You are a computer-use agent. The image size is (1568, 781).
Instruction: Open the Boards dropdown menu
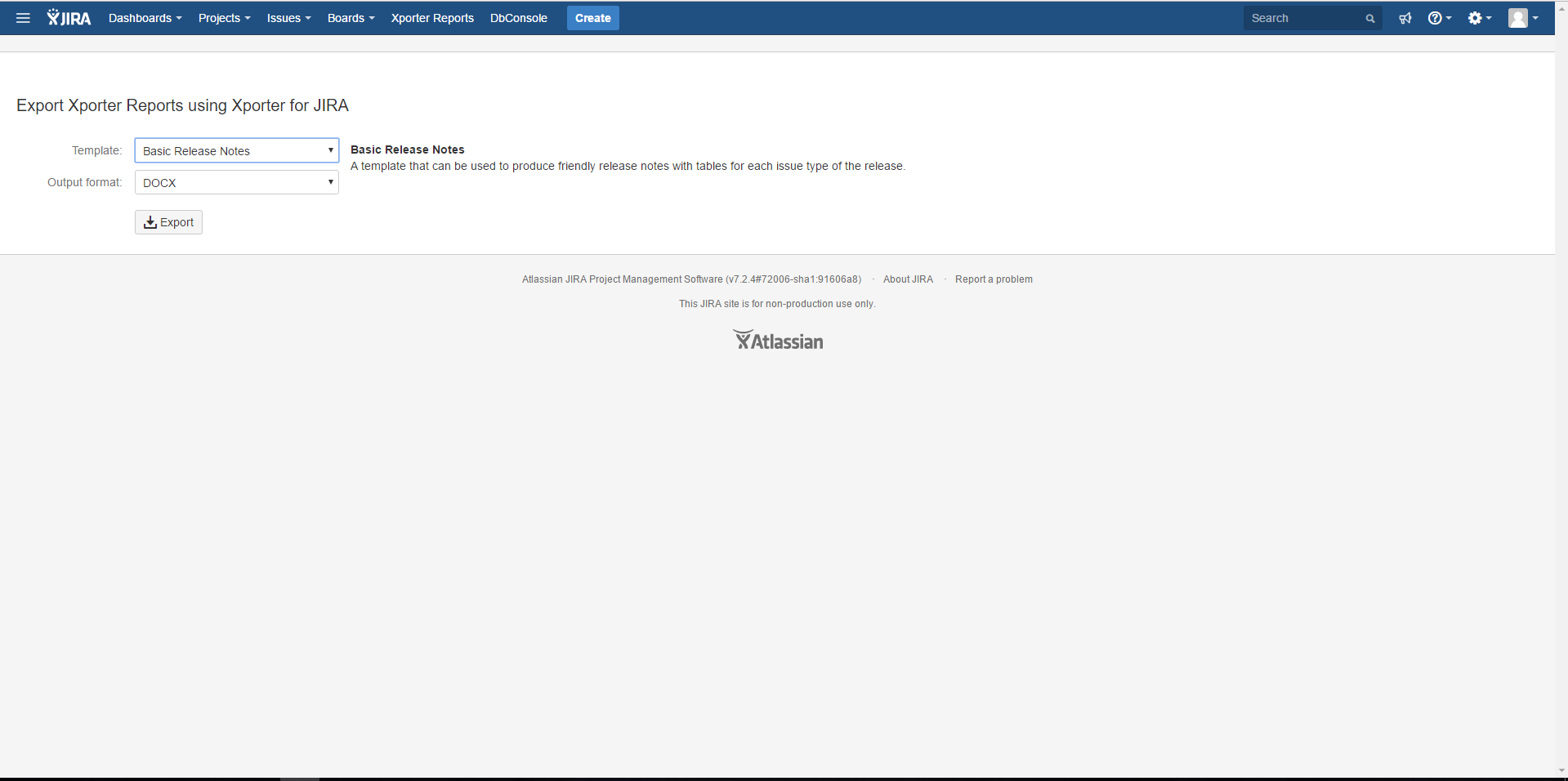351,18
